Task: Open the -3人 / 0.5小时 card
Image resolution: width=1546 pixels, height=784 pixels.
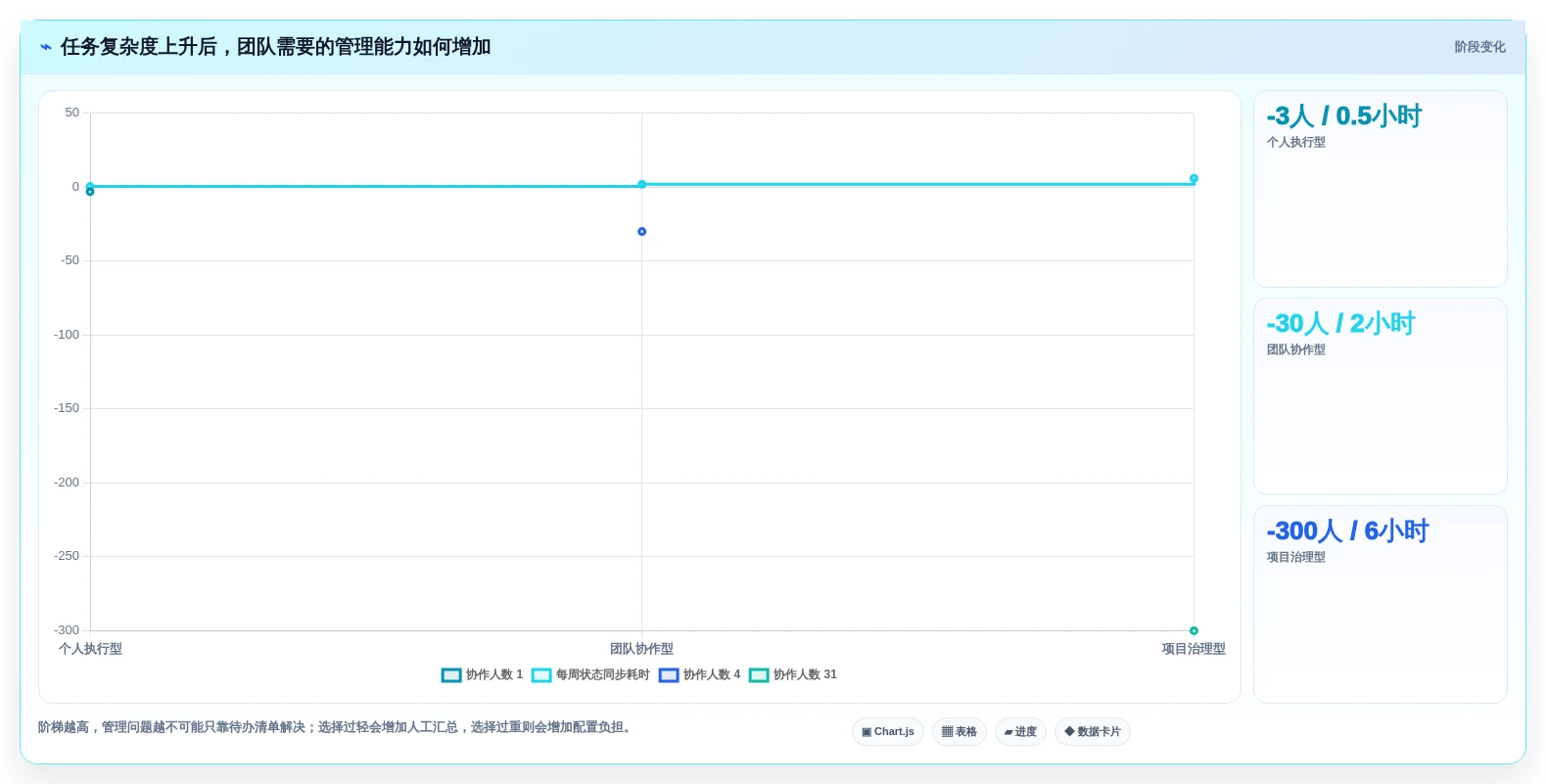Action: coord(1381,189)
